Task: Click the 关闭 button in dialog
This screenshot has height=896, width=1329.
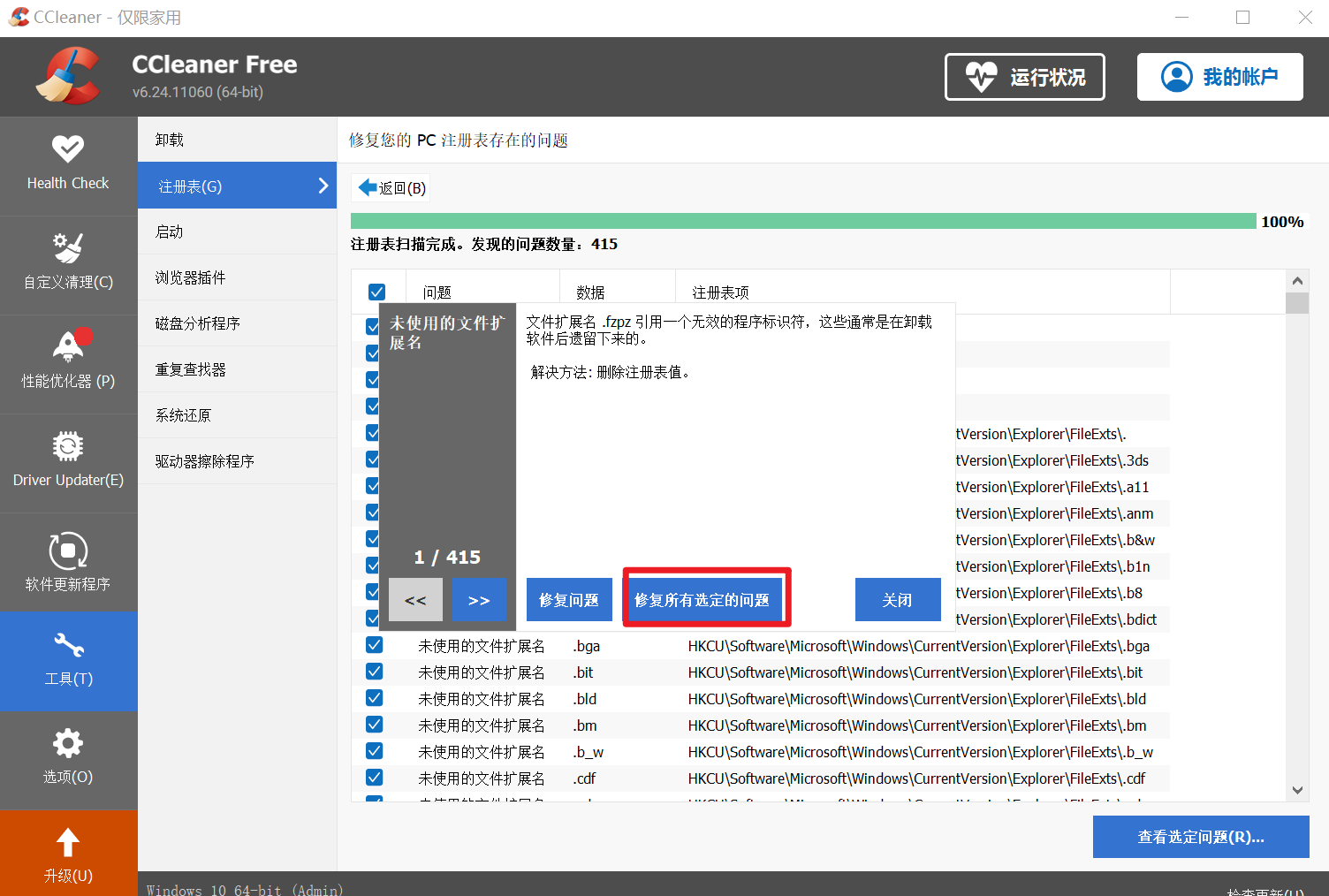Action: [x=898, y=600]
